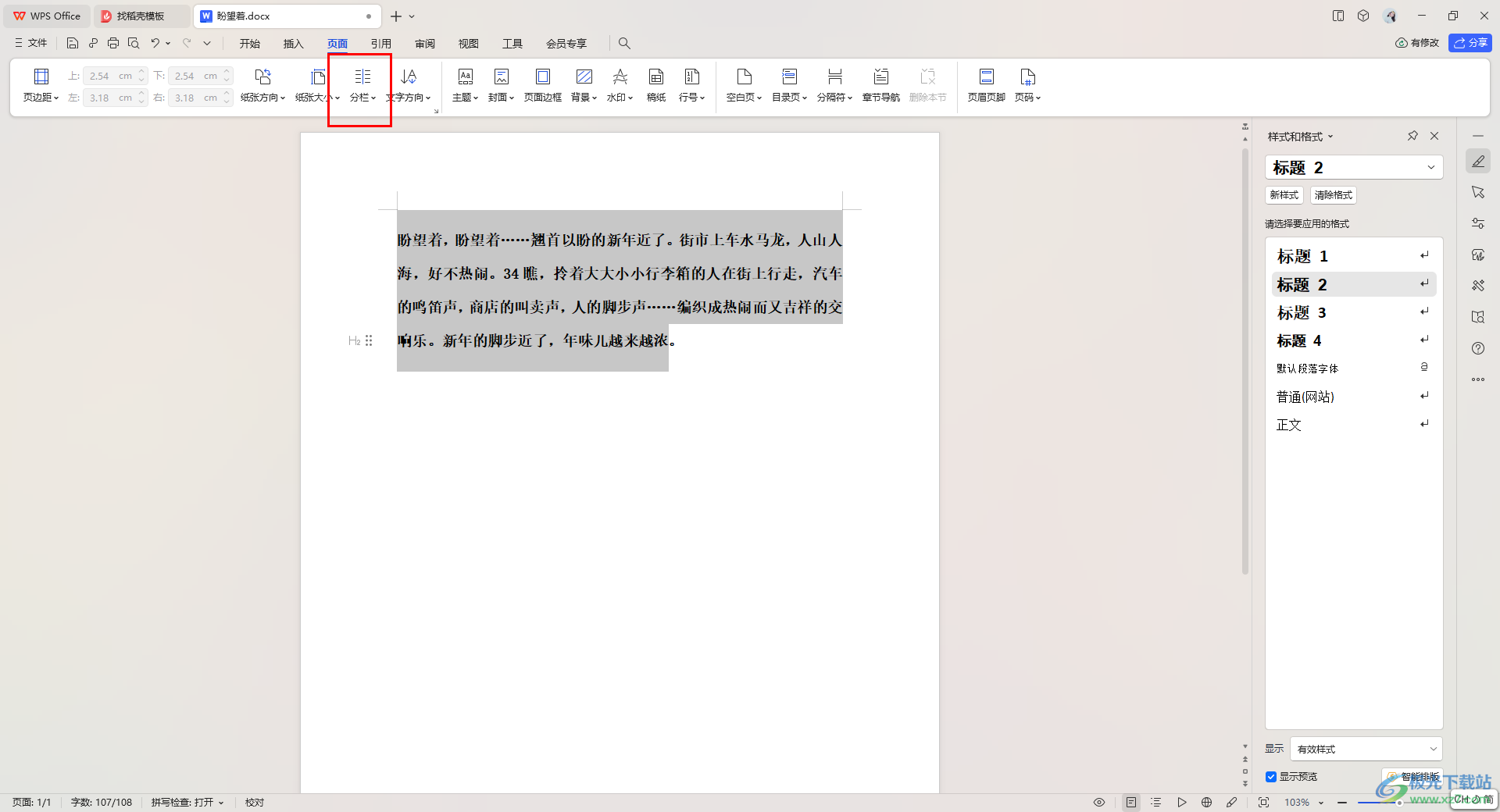
Task: Open the page setup dialog launcher
Action: tap(436, 112)
